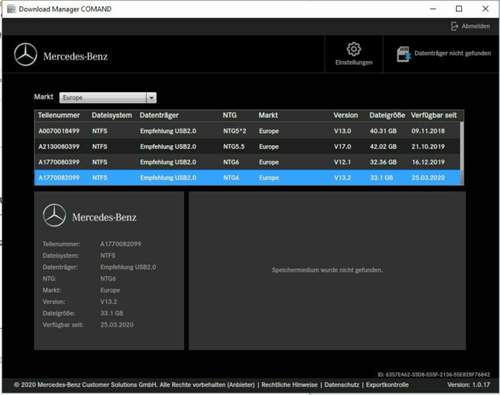Sort by Dateigröße column header
Screen dimensions: 500x395
[387, 115]
